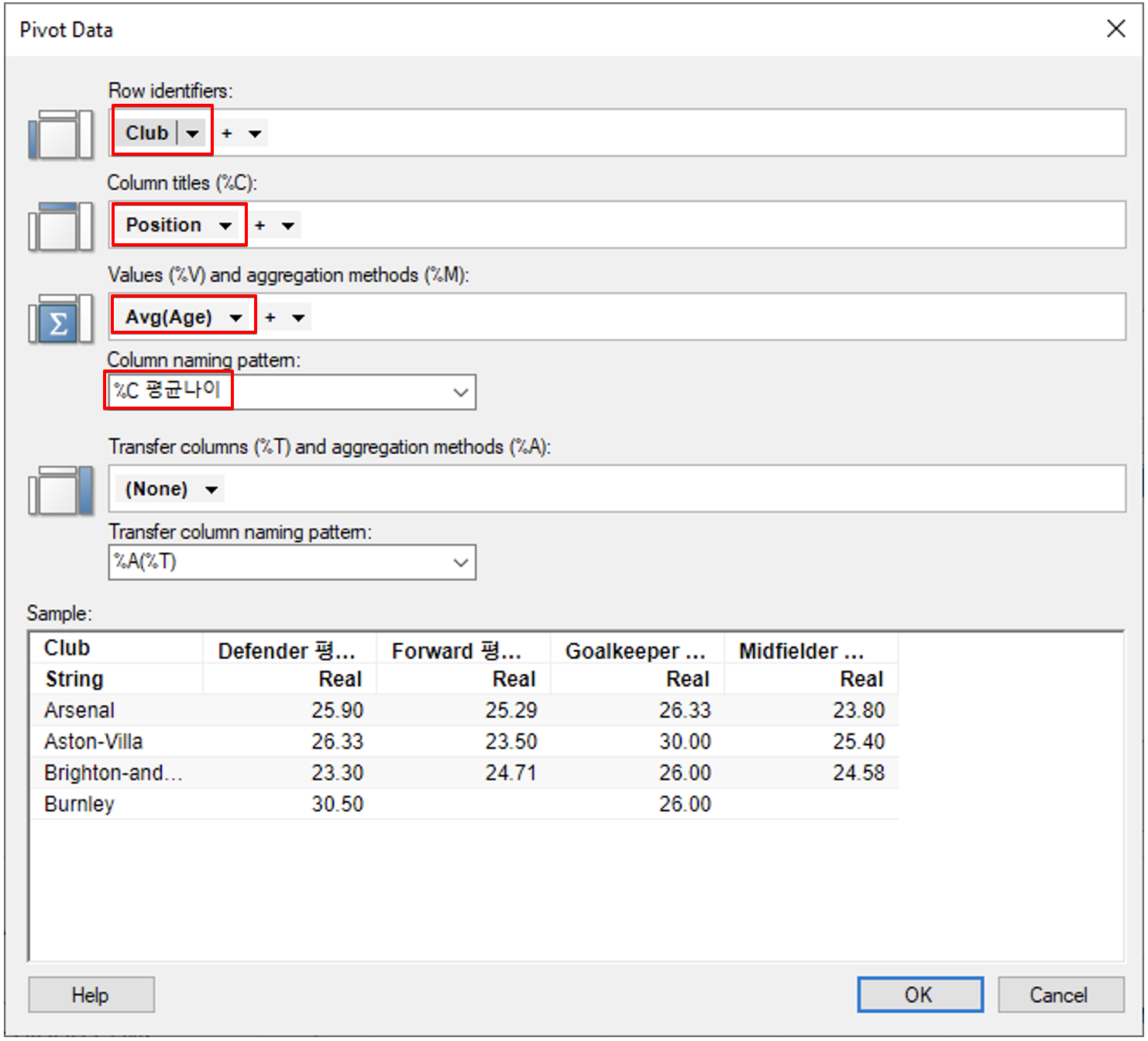The image size is (1148, 1041).
Task: Open the Avg(Age) aggregation dropdown
Action: (236, 318)
